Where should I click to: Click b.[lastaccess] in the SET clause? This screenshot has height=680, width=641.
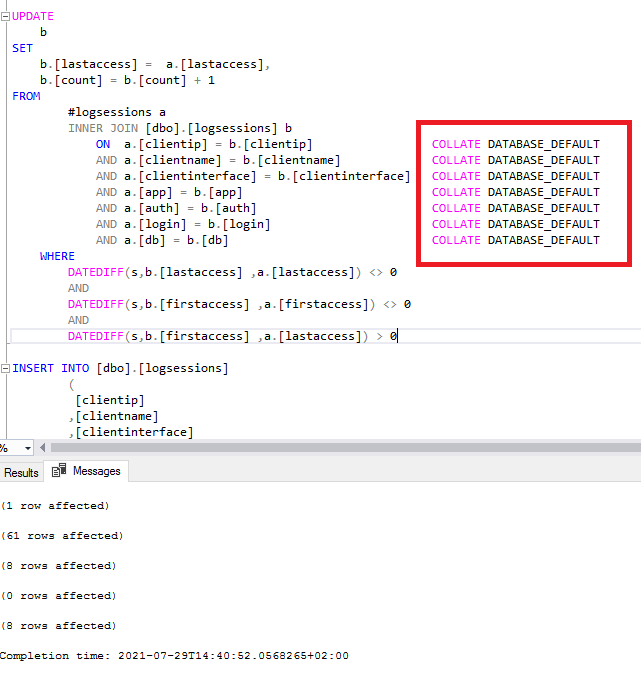[88, 64]
